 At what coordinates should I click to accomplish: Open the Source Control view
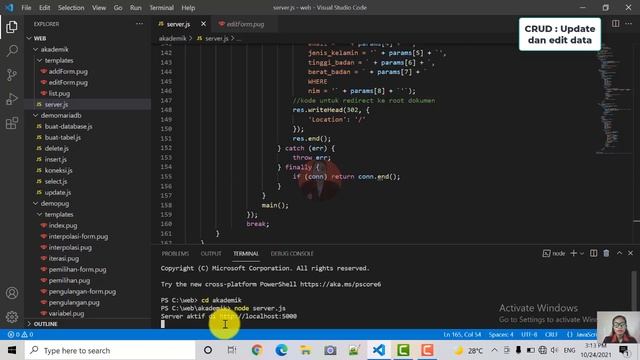12,75
